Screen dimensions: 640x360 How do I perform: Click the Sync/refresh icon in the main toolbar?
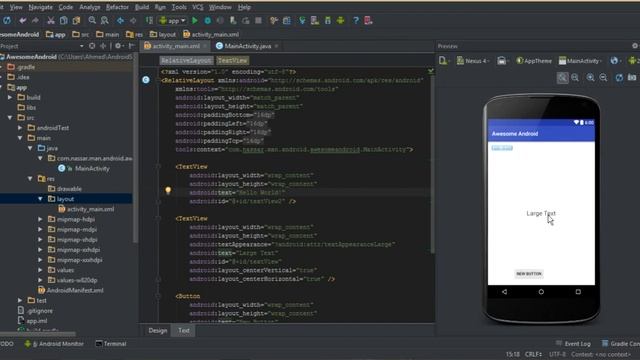coord(7,20)
